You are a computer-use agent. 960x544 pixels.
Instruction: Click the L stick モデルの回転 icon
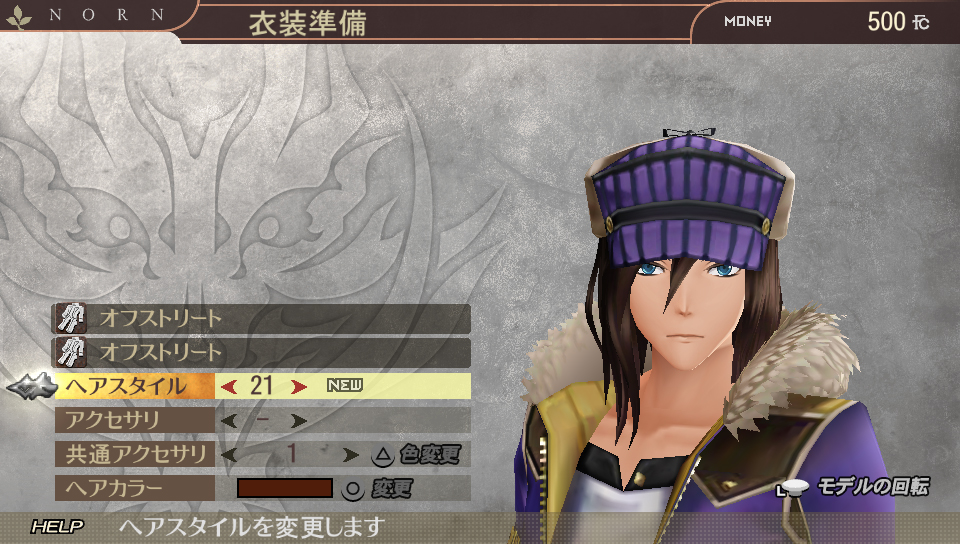[x=793, y=488]
